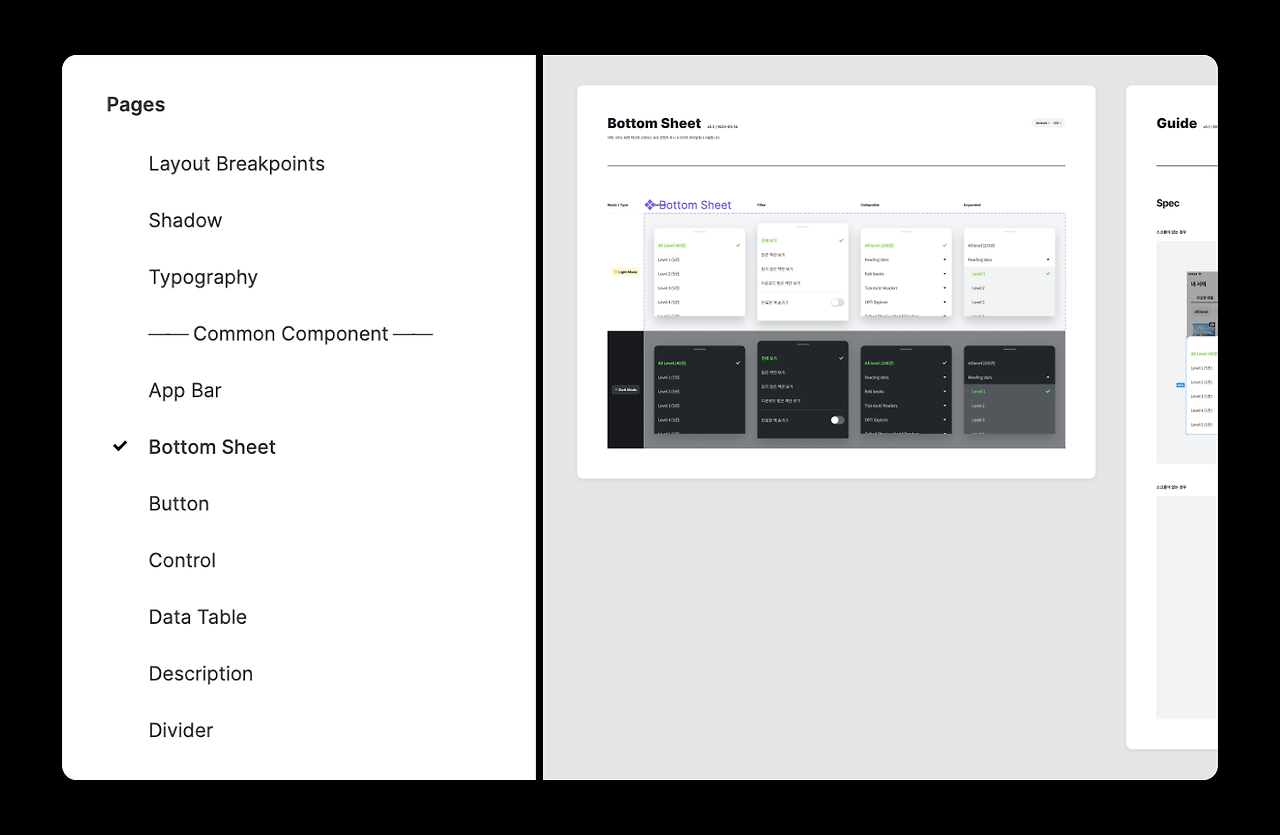Click the Spec heading in the Guide frame
The image size is (1280, 835).
click(1168, 203)
